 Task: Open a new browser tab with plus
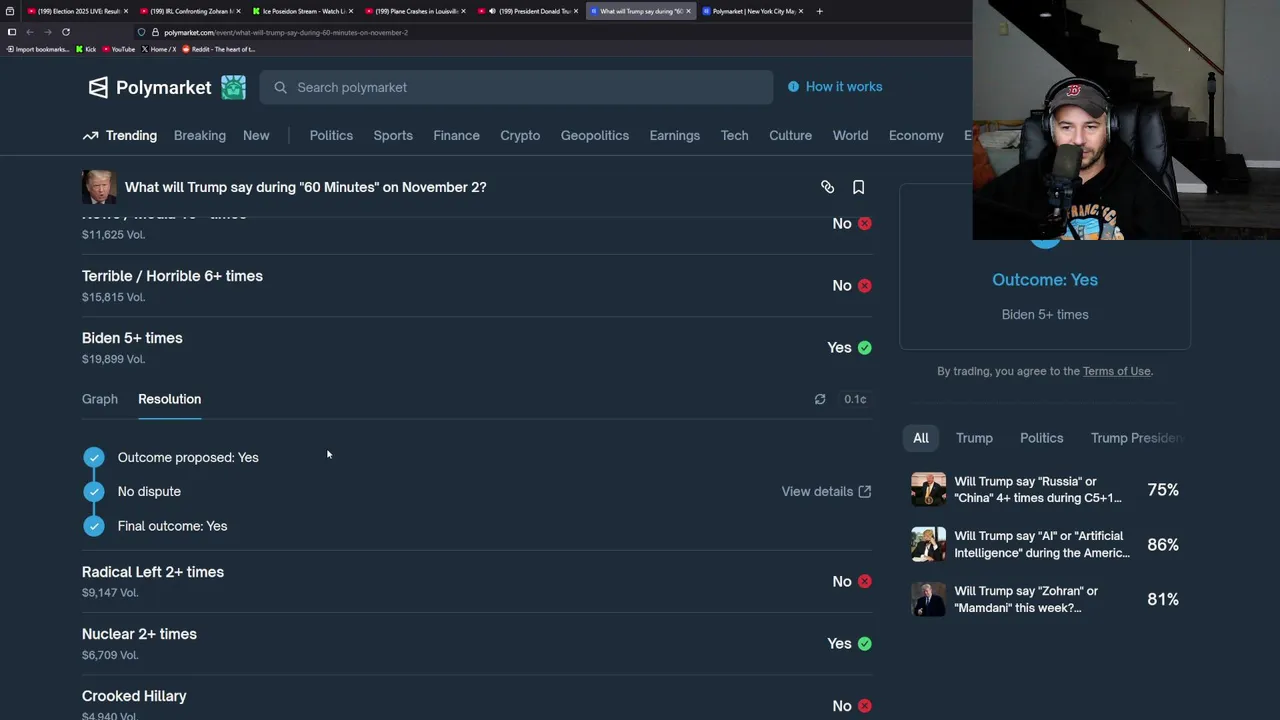[x=819, y=11]
